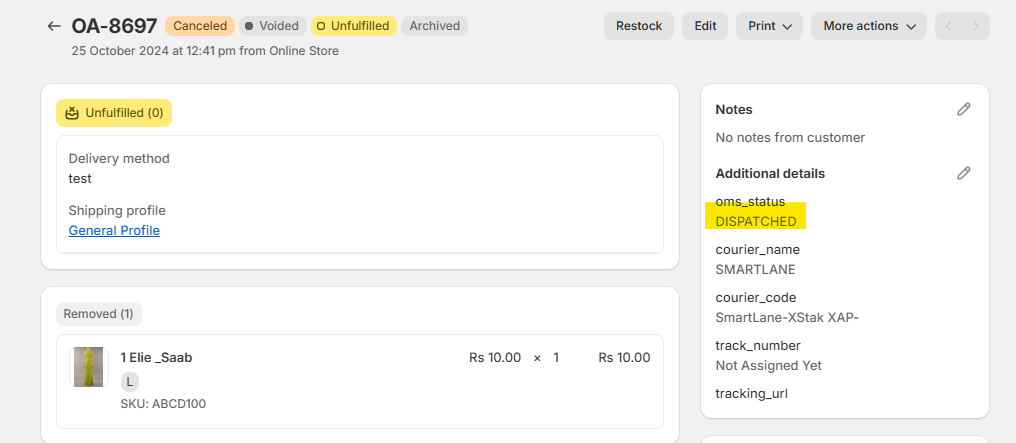
Task: Edit the Notes with the pencil icon
Action: click(x=963, y=109)
